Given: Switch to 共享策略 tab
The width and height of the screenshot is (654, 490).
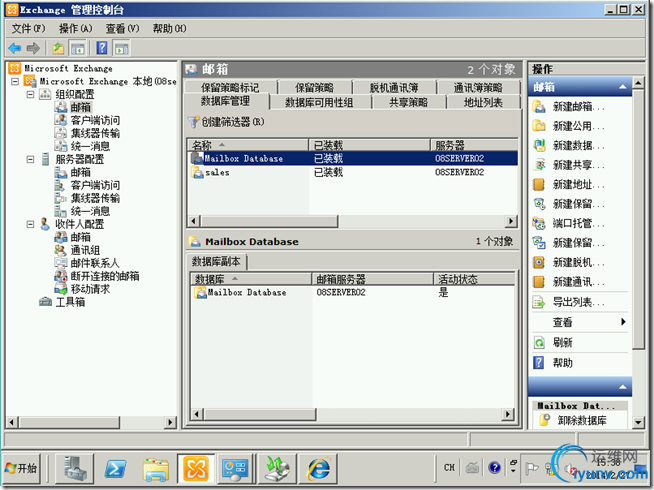Looking at the screenshot, I should pyautogui.click(x=409, y=102).
